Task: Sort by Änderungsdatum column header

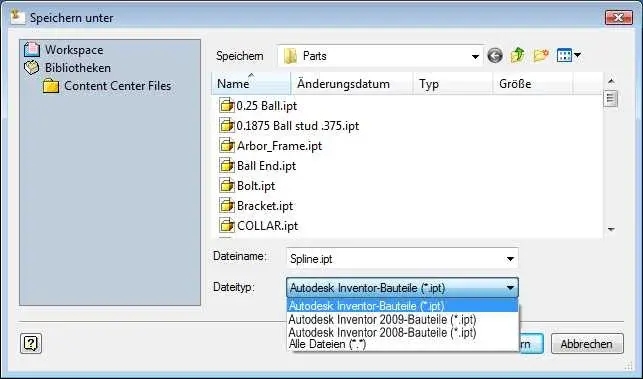Action: point(351,84)
